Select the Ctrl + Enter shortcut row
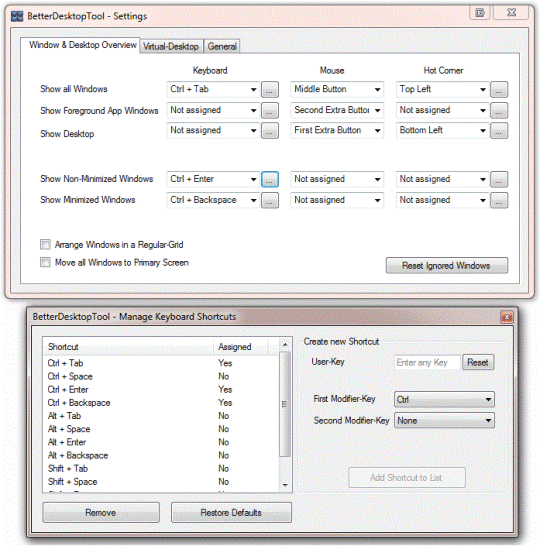Viewport: 540px width, 546px height. coord(161,390)
